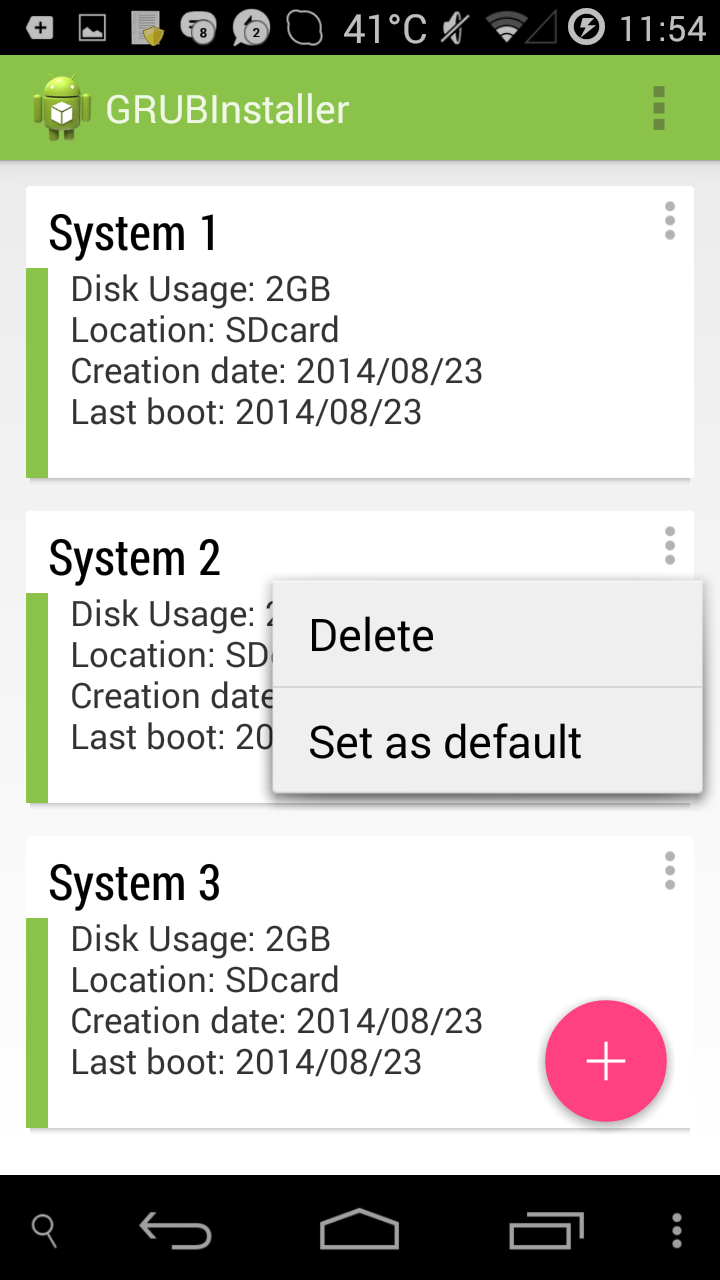Image resolution: width=720 pixels, height=1280 pixels.
Task: Select the System 1 card title
Action: [134, 233]
